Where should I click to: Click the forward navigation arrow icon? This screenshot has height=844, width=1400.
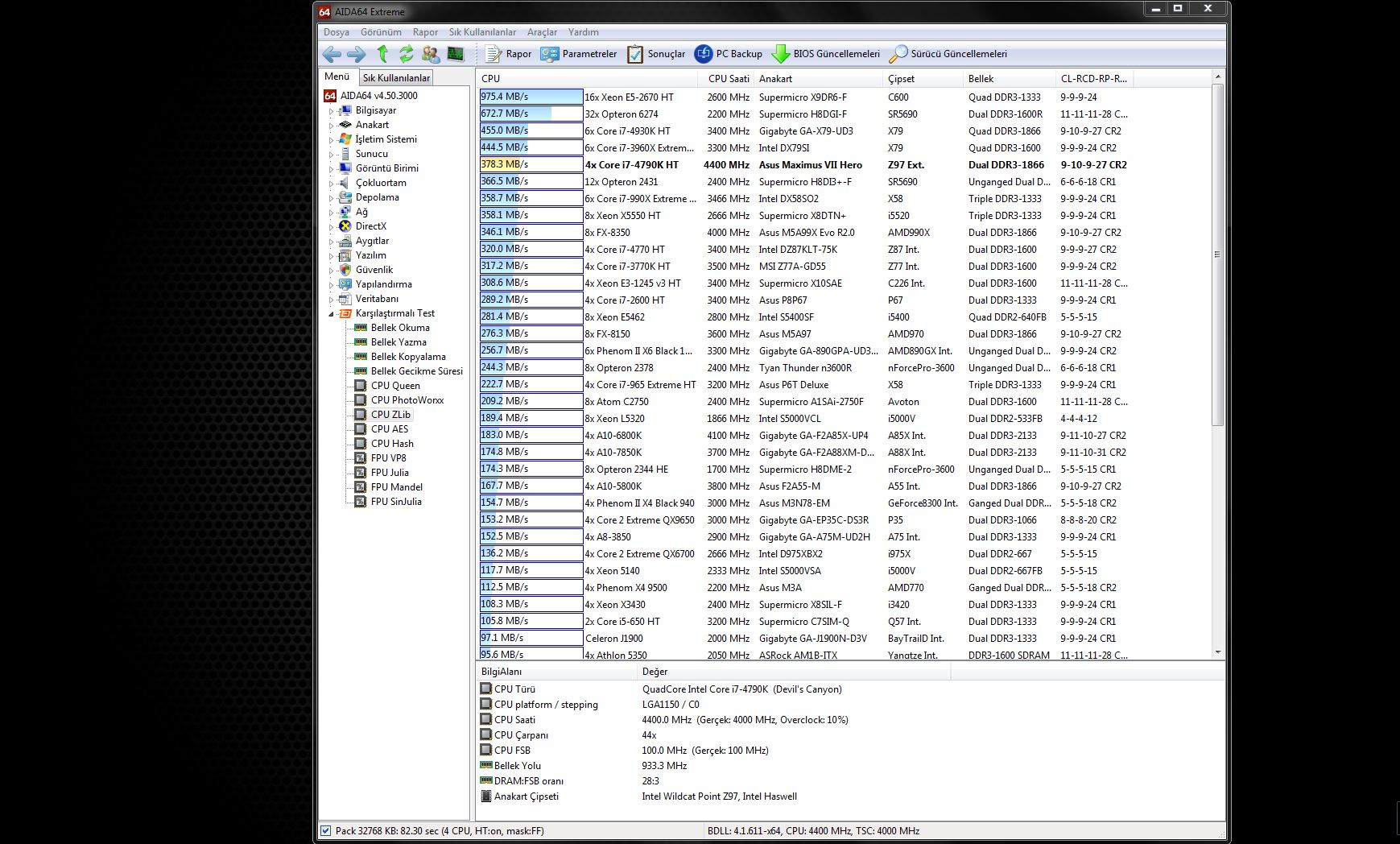tap(356, 54)
